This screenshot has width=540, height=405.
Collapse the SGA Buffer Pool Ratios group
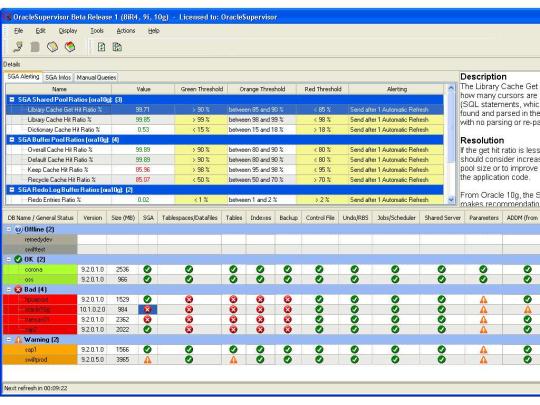point(12,139)
